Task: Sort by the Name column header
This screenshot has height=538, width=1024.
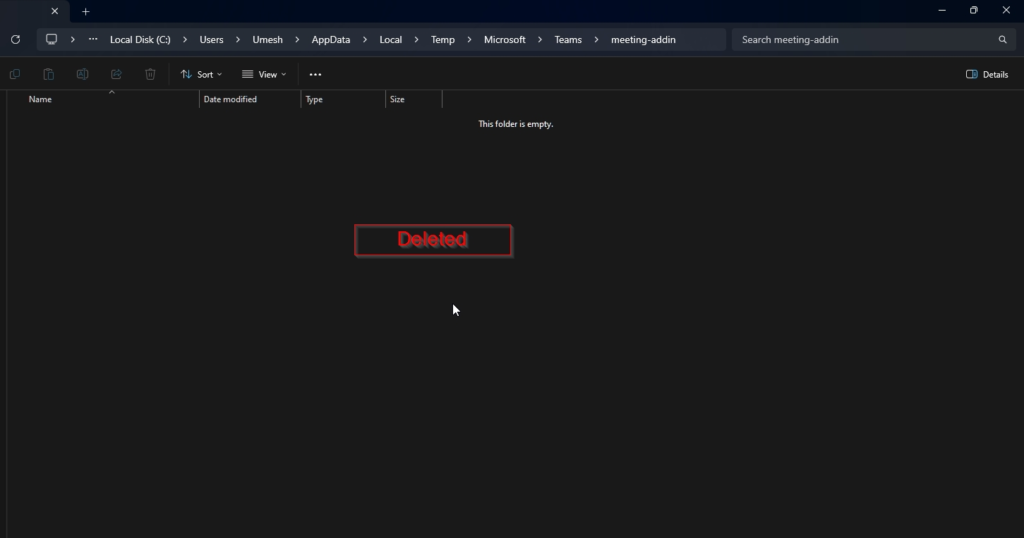Action: [x=112, y=99]
